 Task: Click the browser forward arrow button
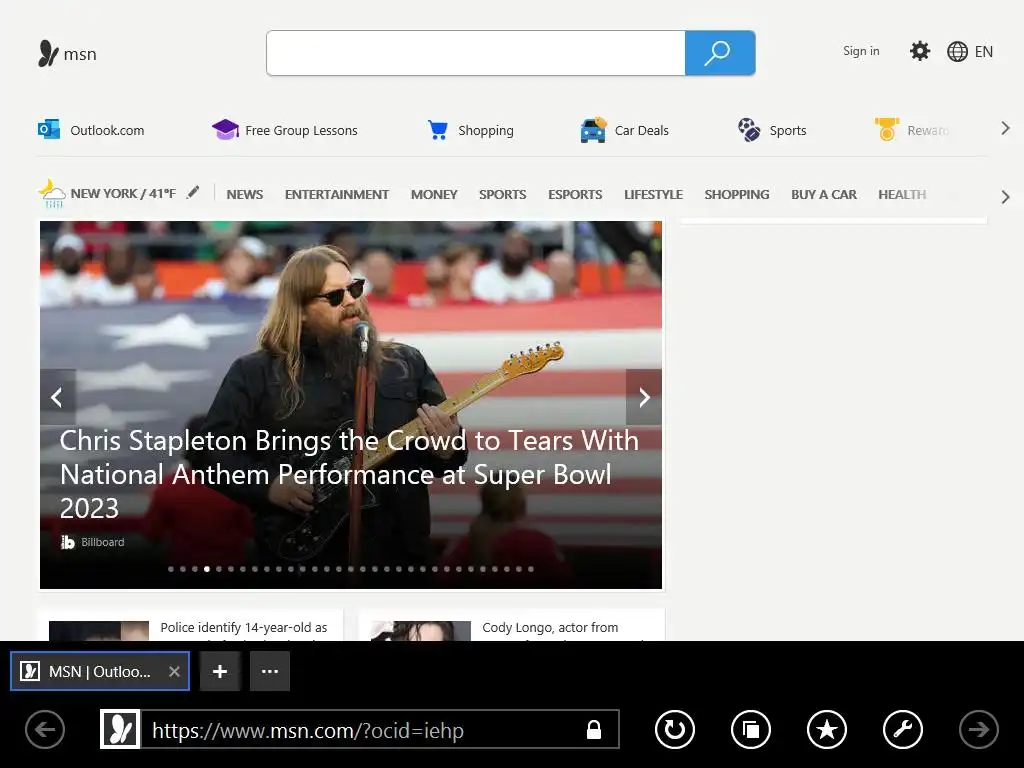pos(978,729)
